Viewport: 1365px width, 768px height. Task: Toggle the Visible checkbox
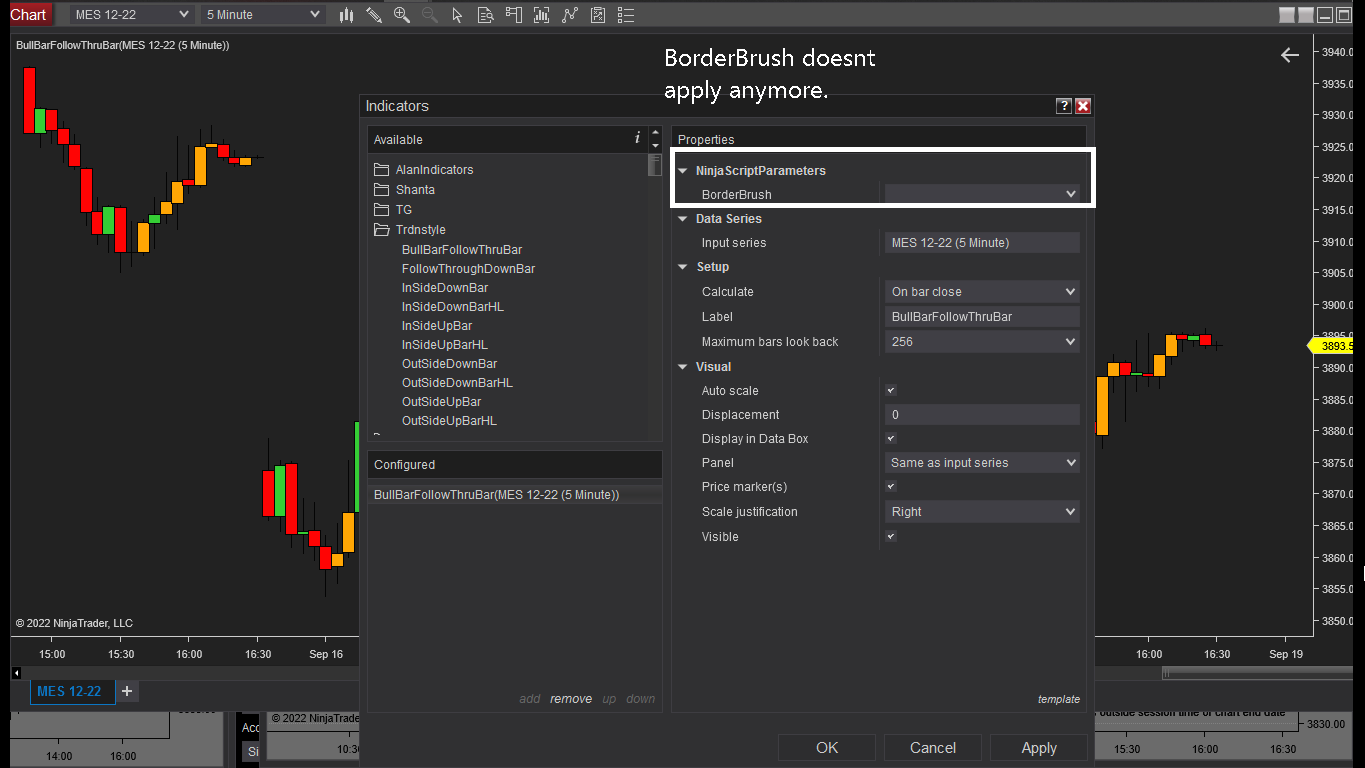(891, 536)
